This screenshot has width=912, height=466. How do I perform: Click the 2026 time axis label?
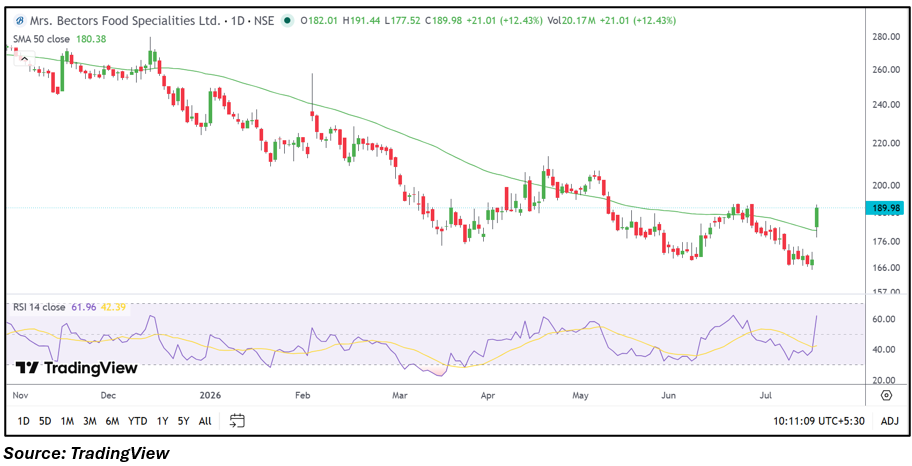[210, 396]
